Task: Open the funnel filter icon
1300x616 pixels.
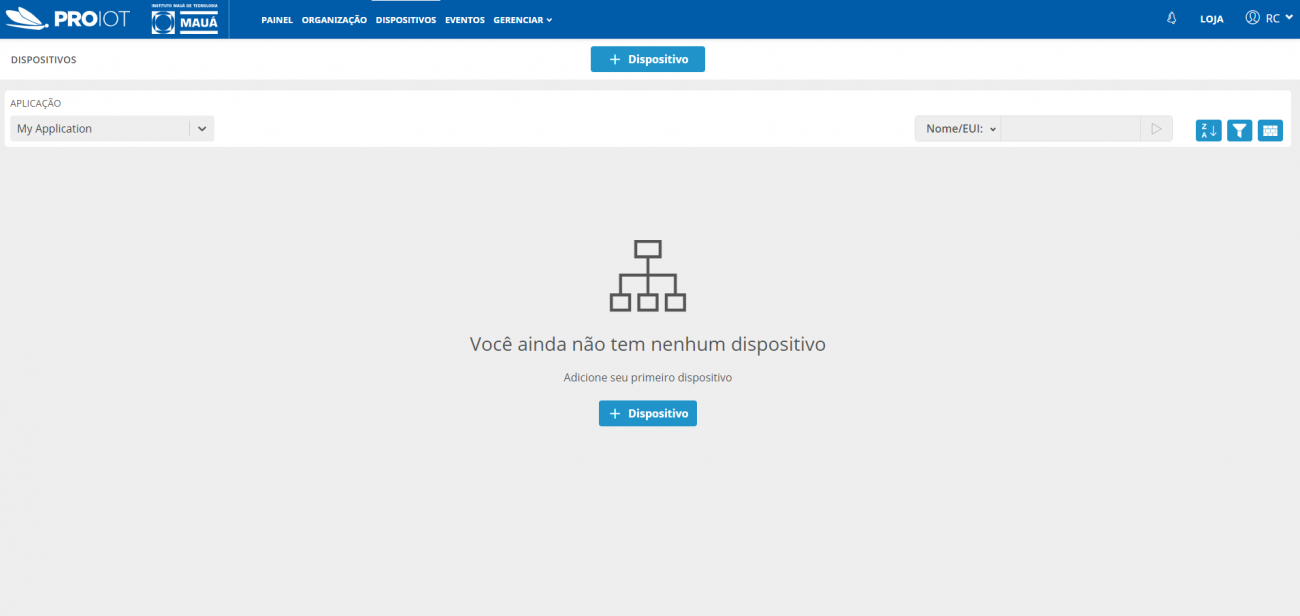Action: (x=1239, y=130)
